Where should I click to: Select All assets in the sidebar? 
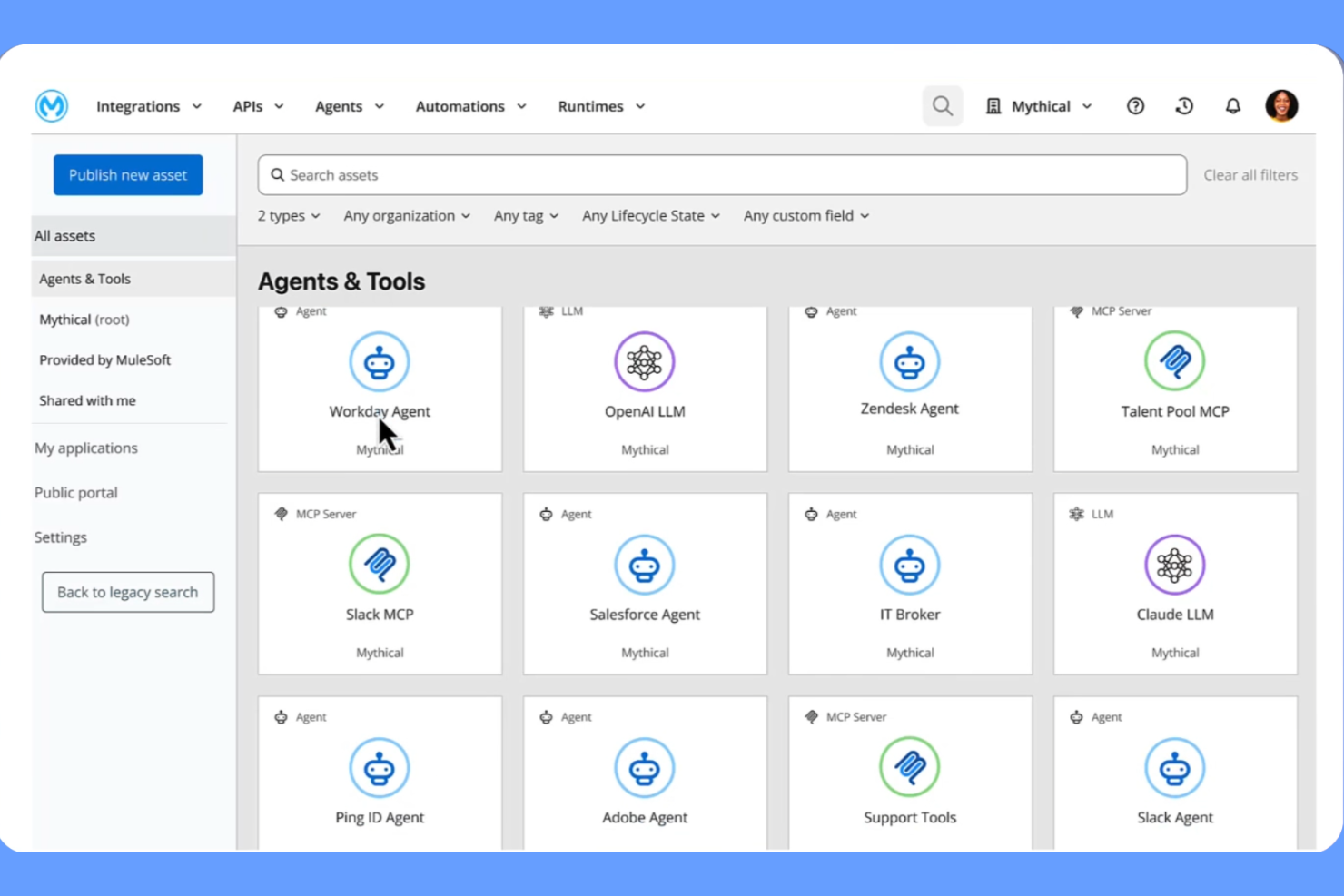tap(133, 236)
